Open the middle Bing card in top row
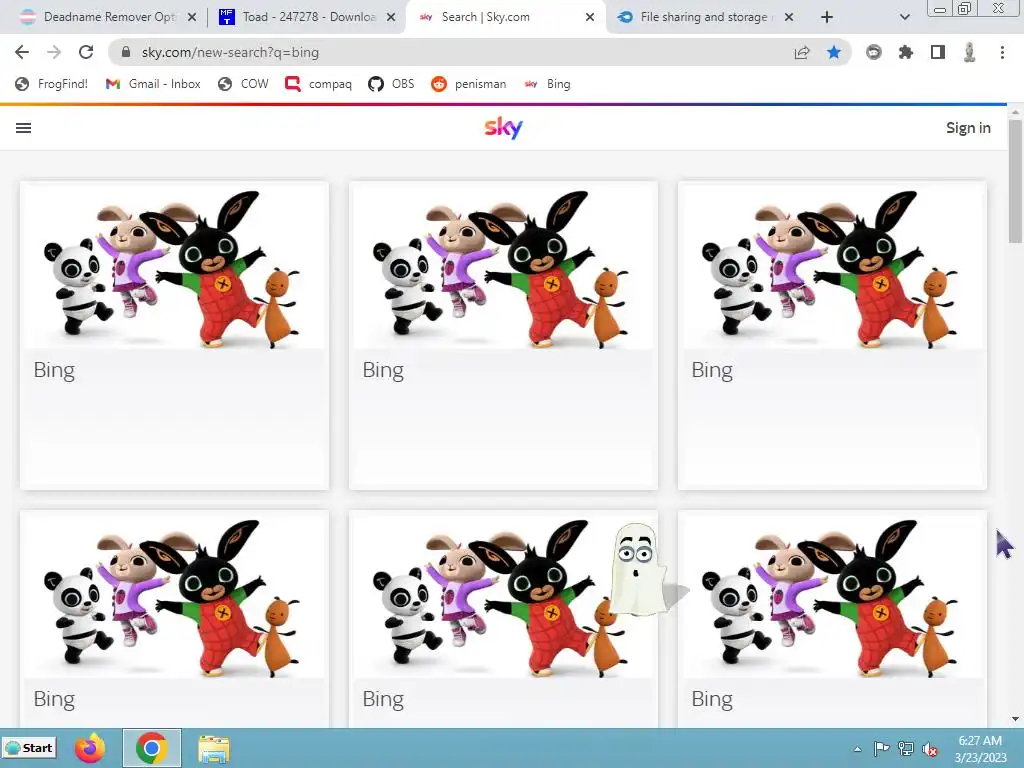 (504, 336)
